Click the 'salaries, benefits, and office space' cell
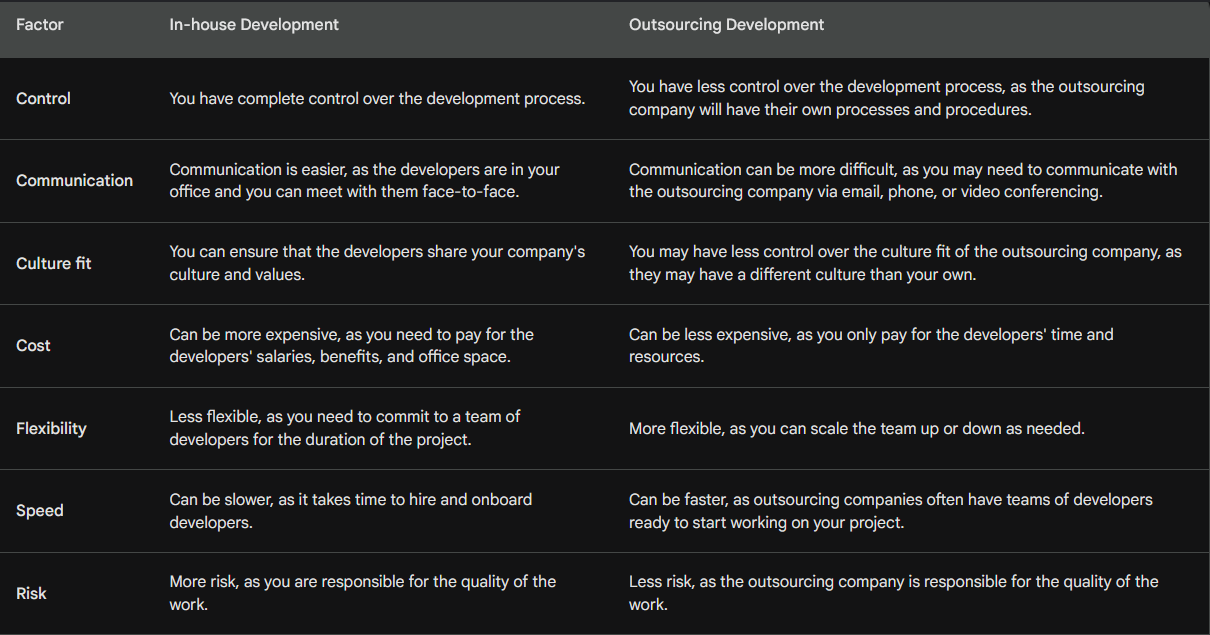This screenshot has width=1210, height=635. point(352,346)
